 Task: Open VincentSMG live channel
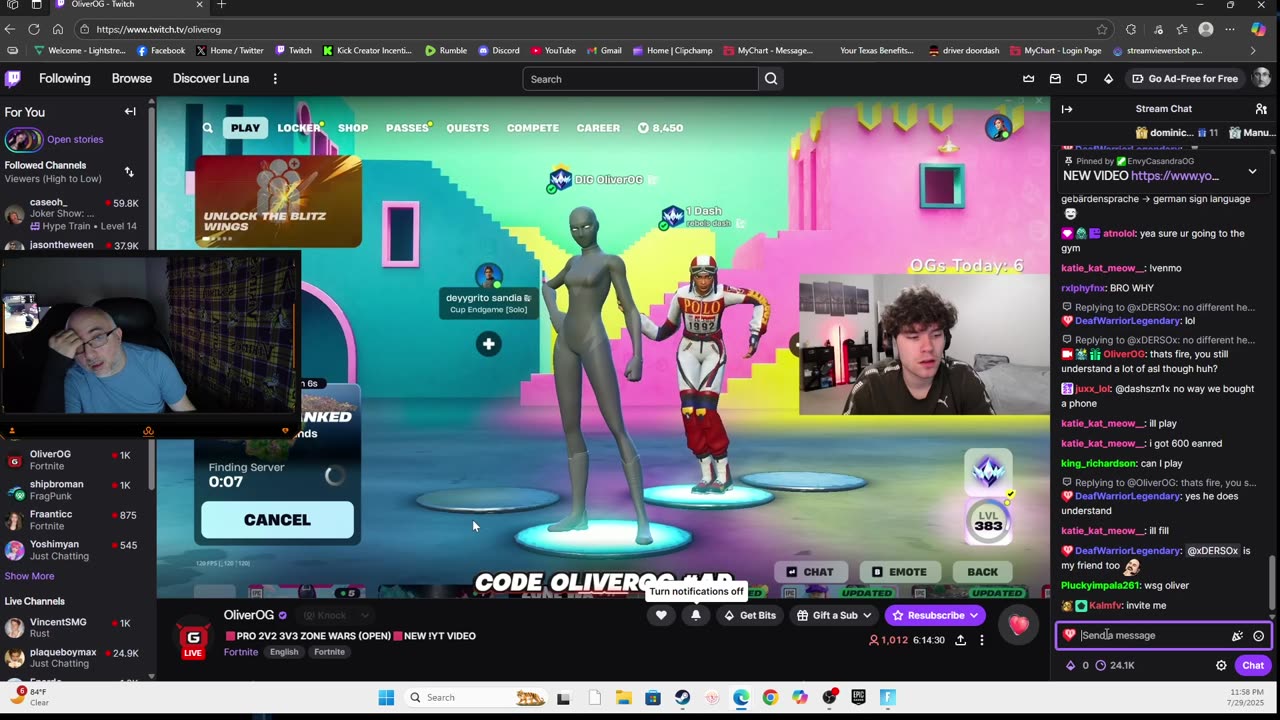point(75,628)
